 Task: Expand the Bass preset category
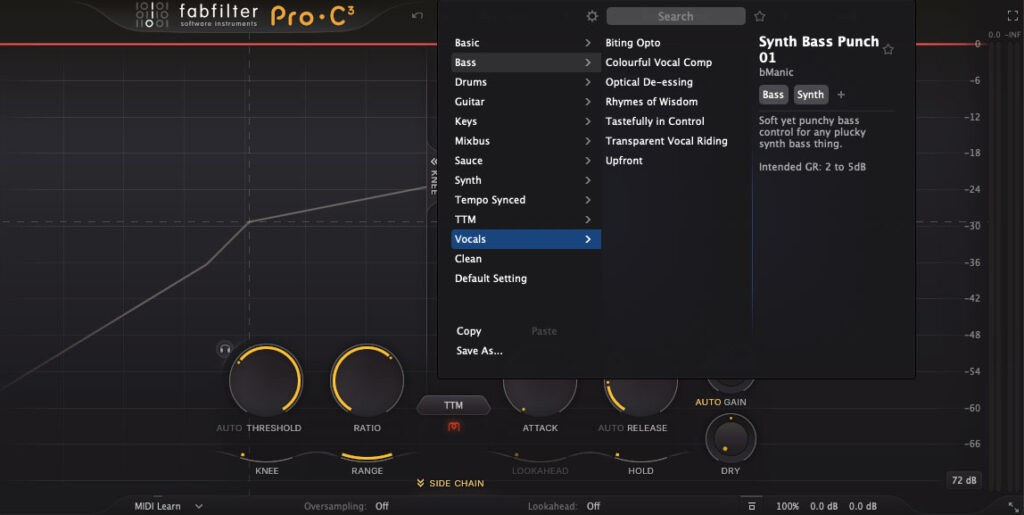click(526, 63)
